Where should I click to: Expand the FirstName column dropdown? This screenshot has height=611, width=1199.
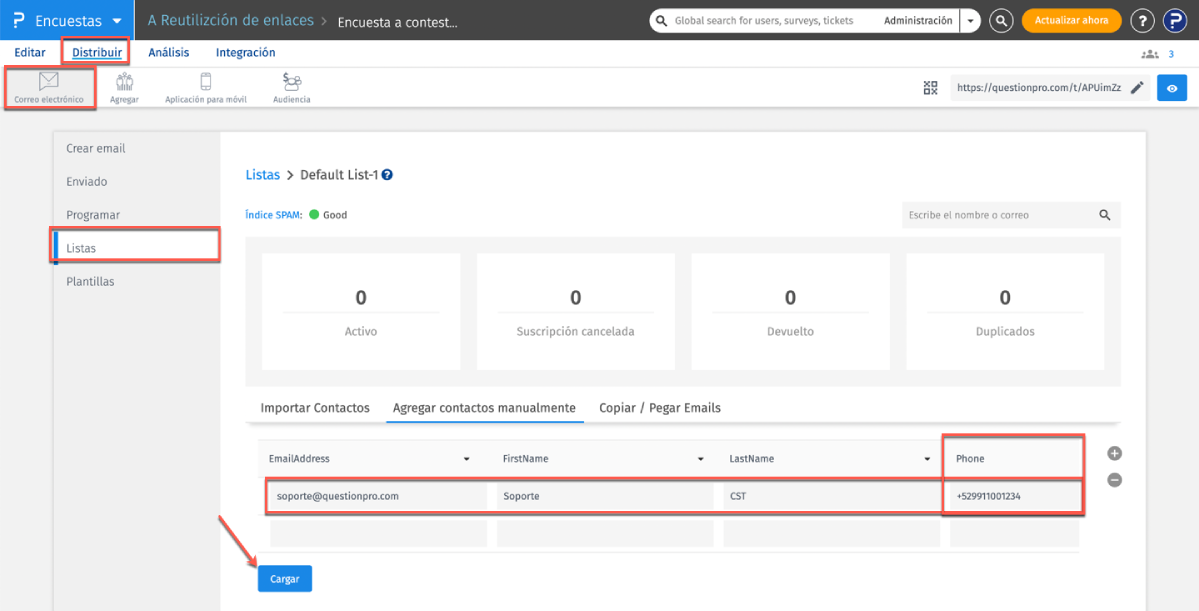701,459
